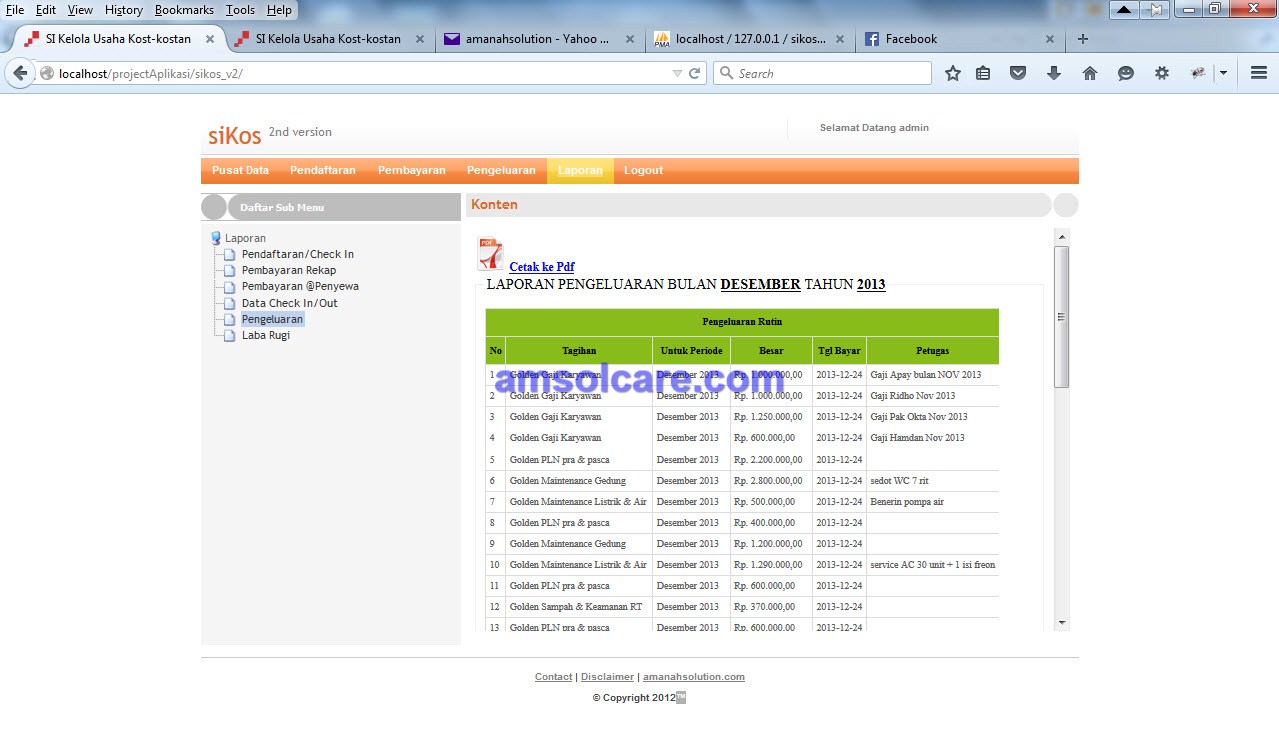Image resolution: width=1279 pixels, height=755 pixels.
Task: Open the URL bar history dropdown
Action: click(x=677, y=73)
